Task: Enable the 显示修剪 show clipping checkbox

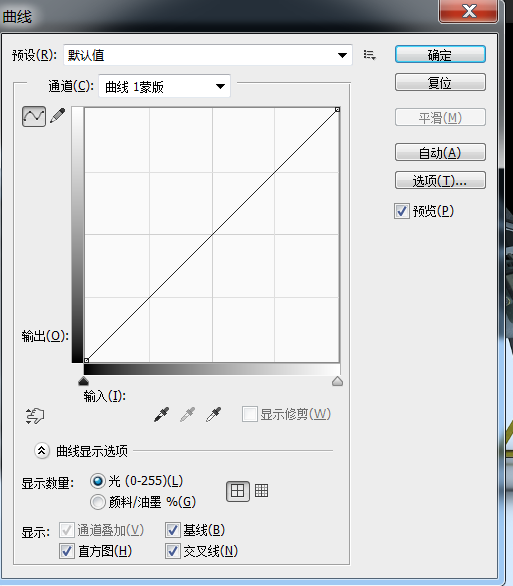Action: (x=250, y=414)
